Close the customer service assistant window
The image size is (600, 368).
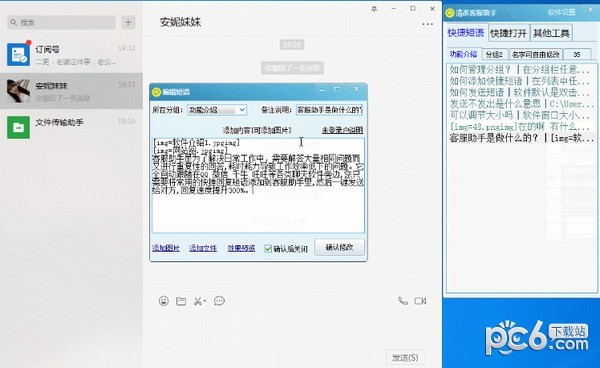coord(590,10)
